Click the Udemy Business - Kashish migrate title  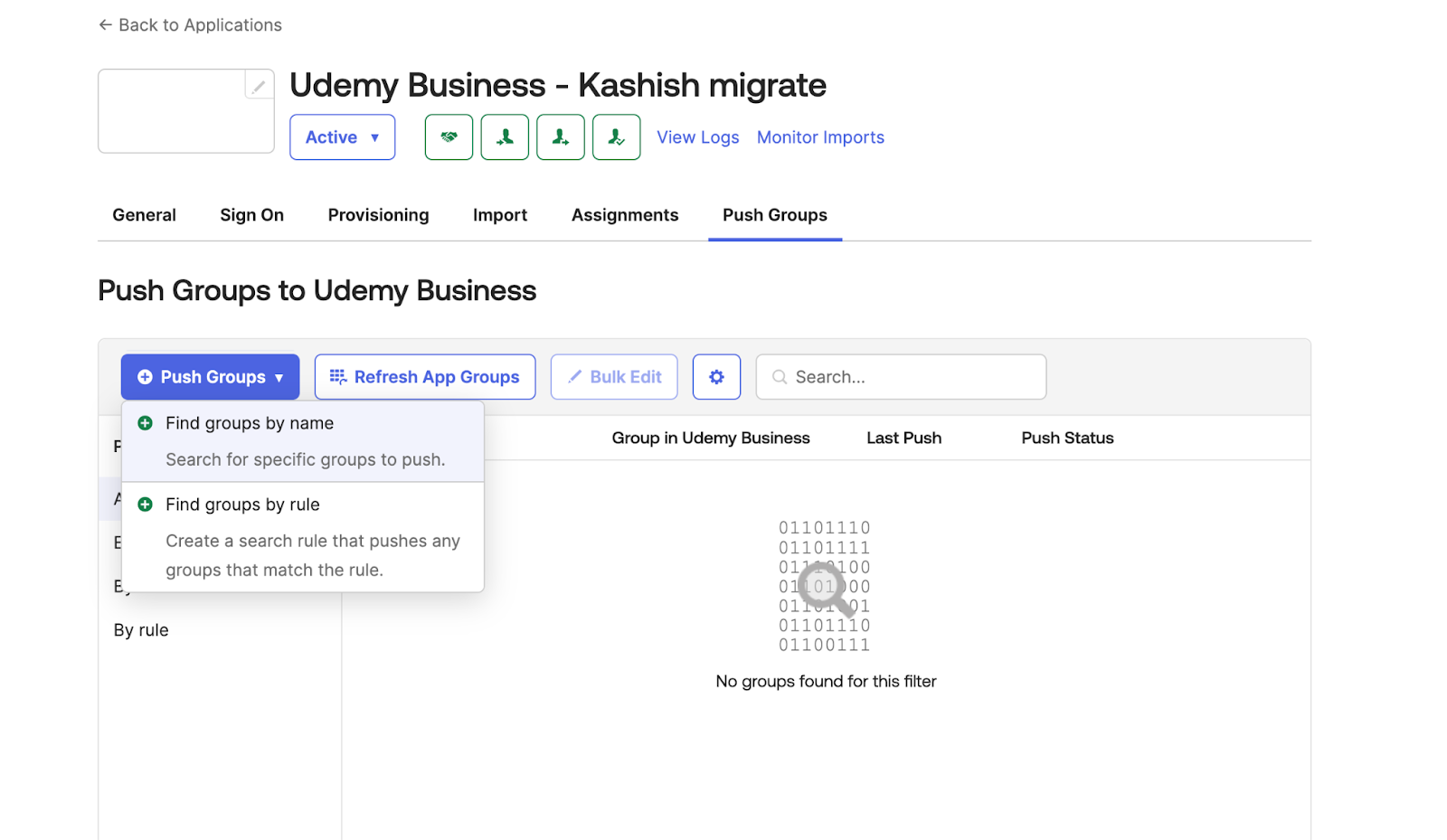click(558, 85)
